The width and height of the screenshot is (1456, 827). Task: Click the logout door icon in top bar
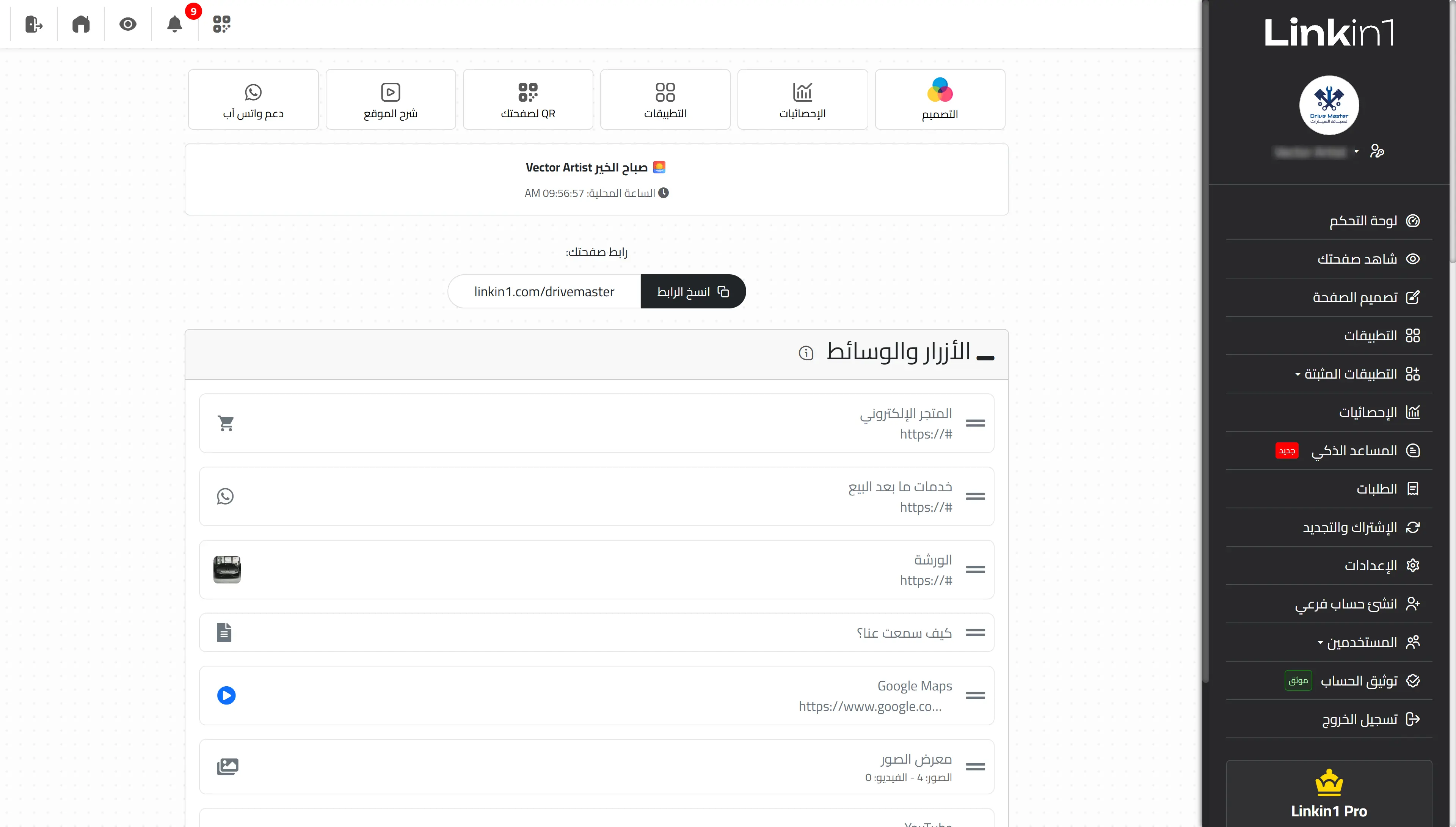coord(34,24)
